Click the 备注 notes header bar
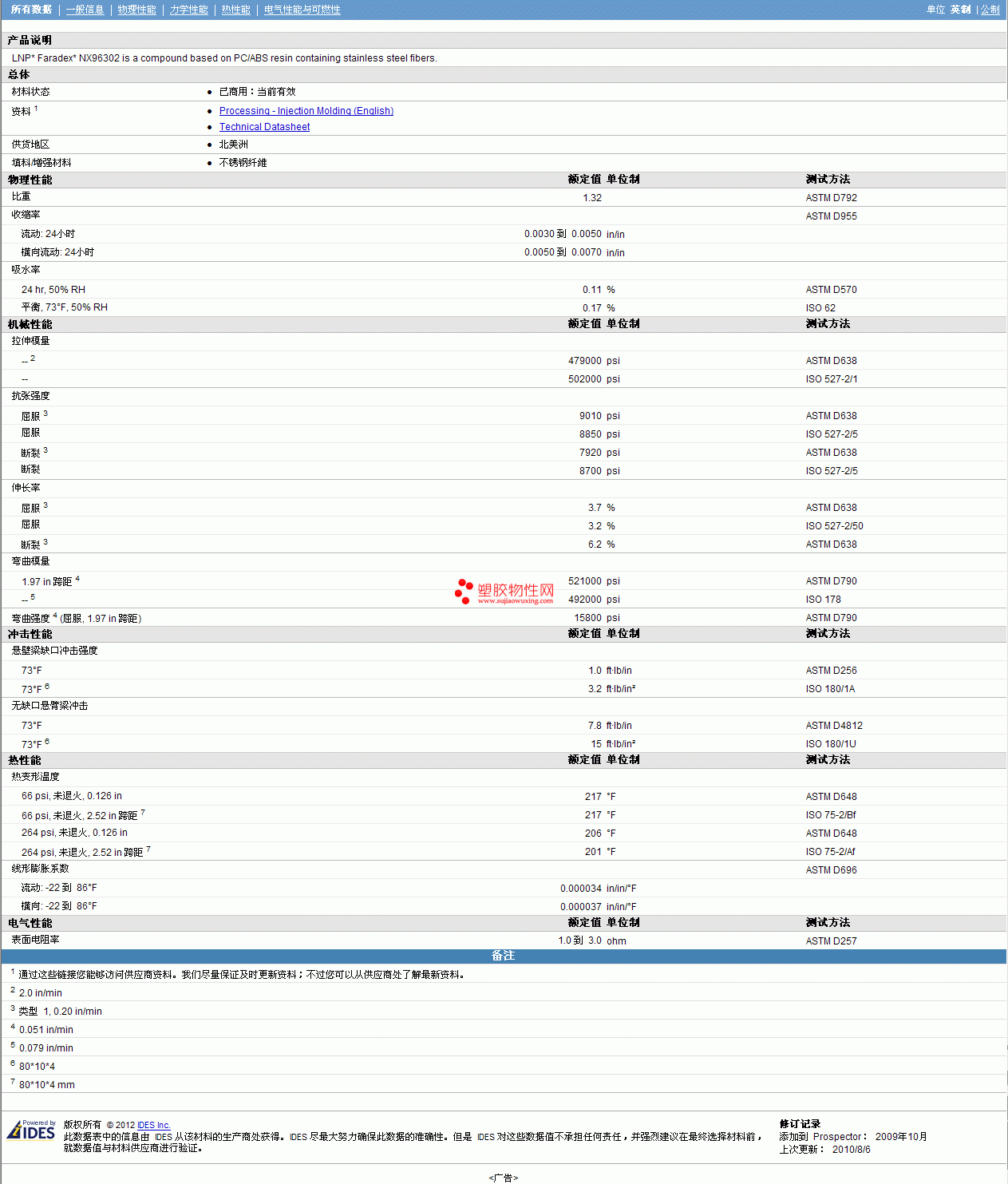Viewport: 1008px width, 1184px height. tap(504, 956)
